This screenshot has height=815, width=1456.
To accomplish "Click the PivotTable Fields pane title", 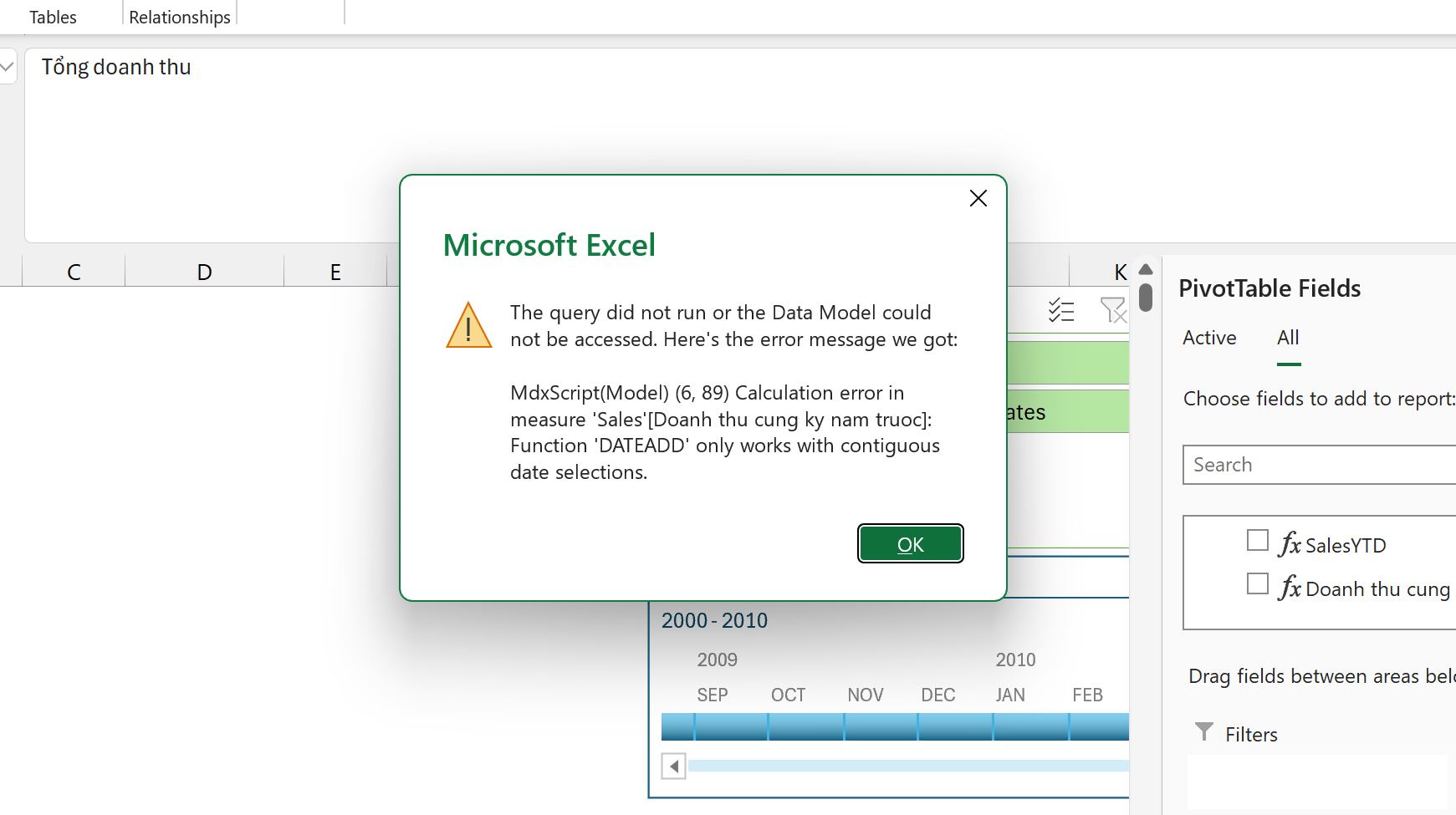I will 1270,288.
